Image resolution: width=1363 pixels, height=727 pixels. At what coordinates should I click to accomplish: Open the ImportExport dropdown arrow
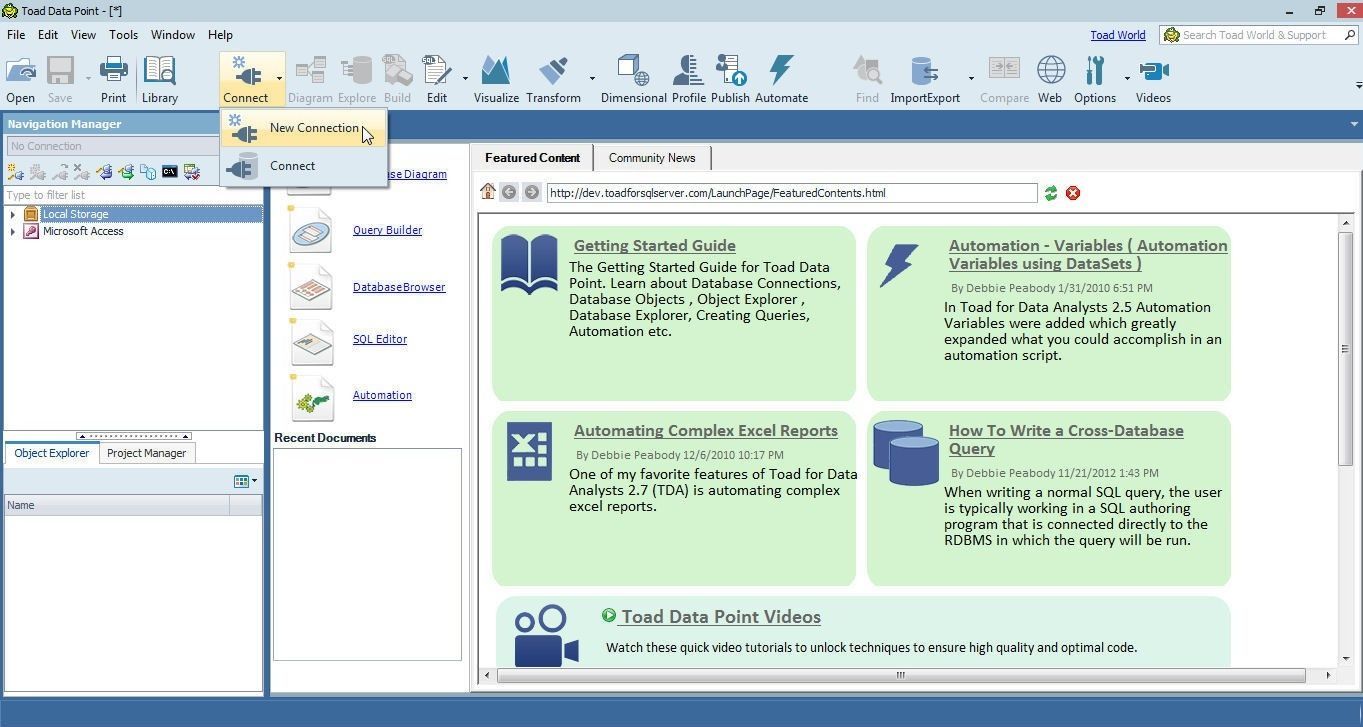point(971,78)
